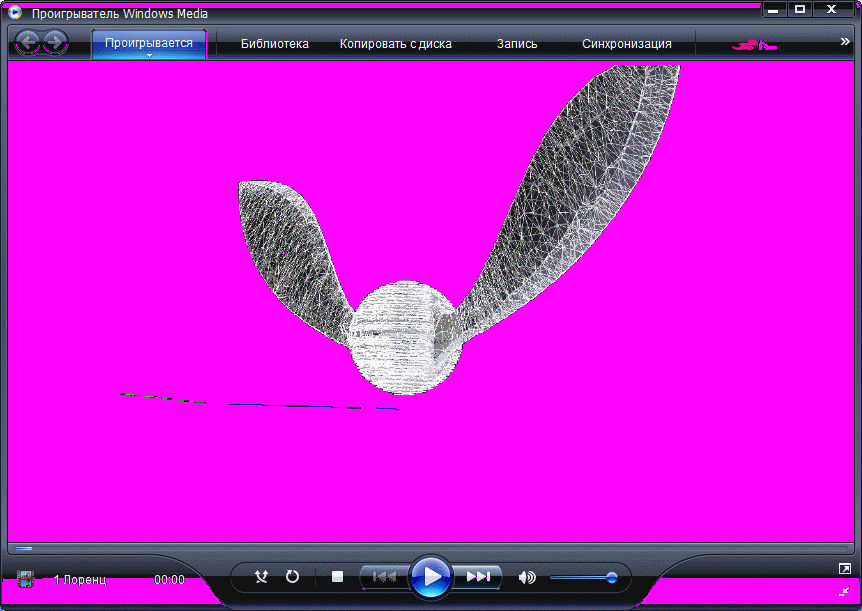Click the video file icon near Лоренц
The image size is (862, 611).
click(x=25, y=579)
